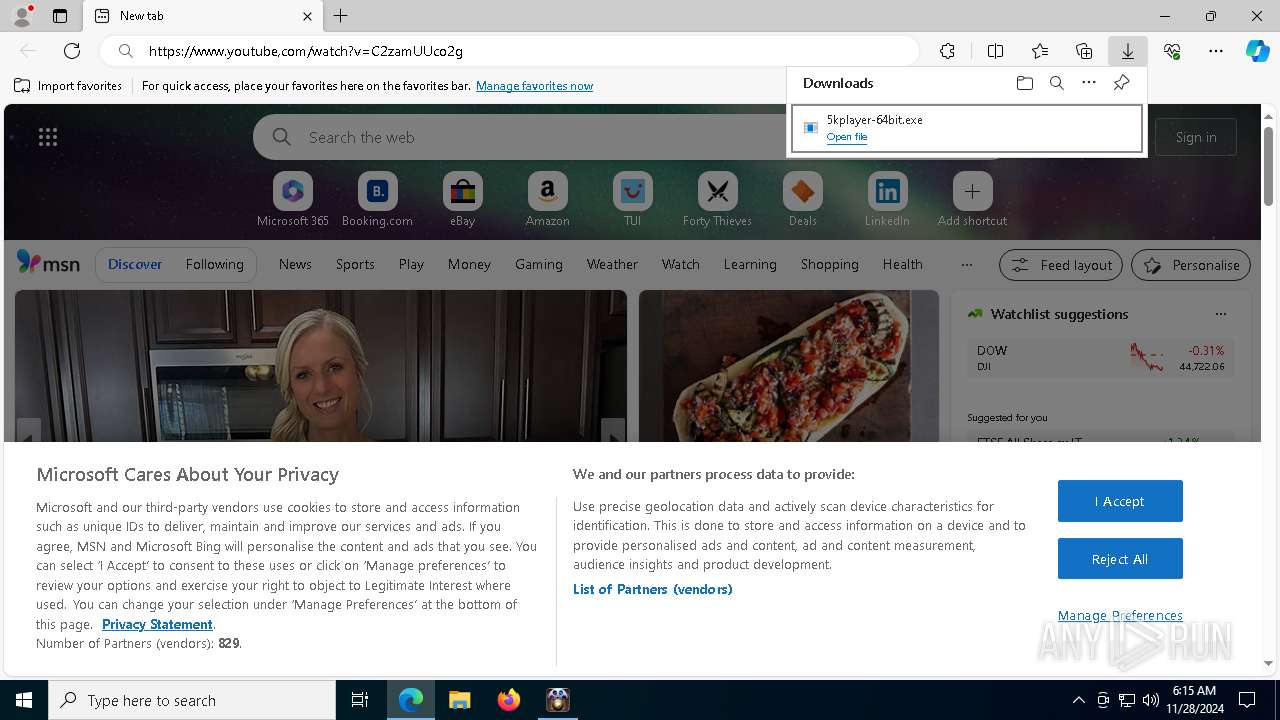Screen dimensions: 1280x720
Task: Open Microsoft 365 shortcut
Action: pos(292,200)
